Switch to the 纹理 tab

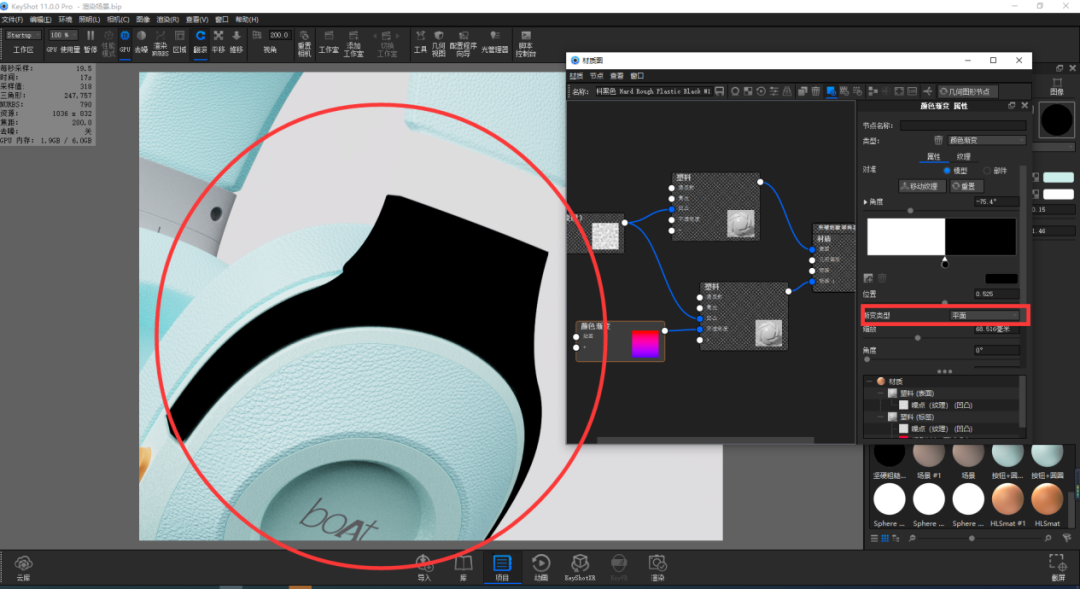pyautogui.click(x=963, y=156)
